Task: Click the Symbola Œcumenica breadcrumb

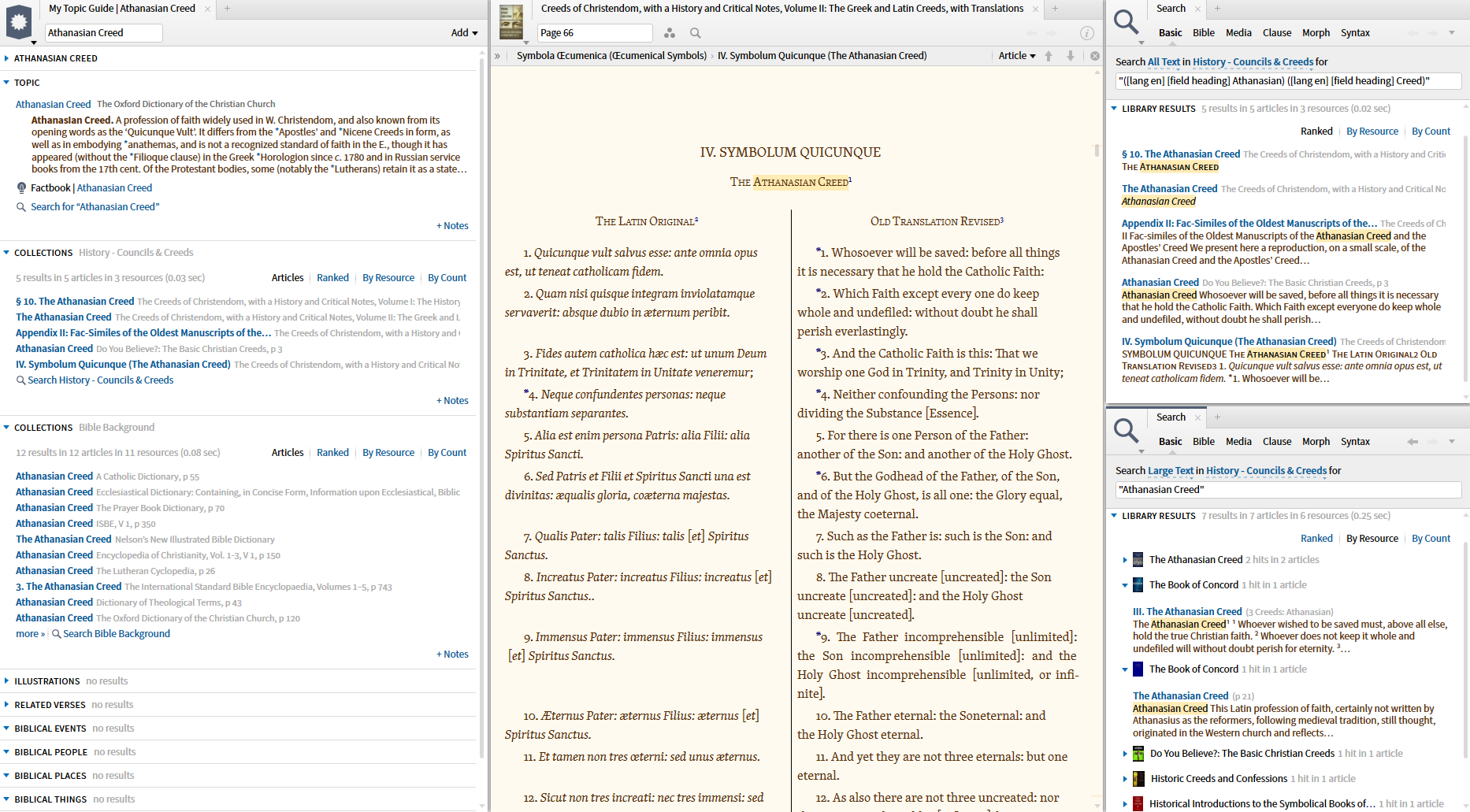Action: pyautogui.click(x=611, y=56)
